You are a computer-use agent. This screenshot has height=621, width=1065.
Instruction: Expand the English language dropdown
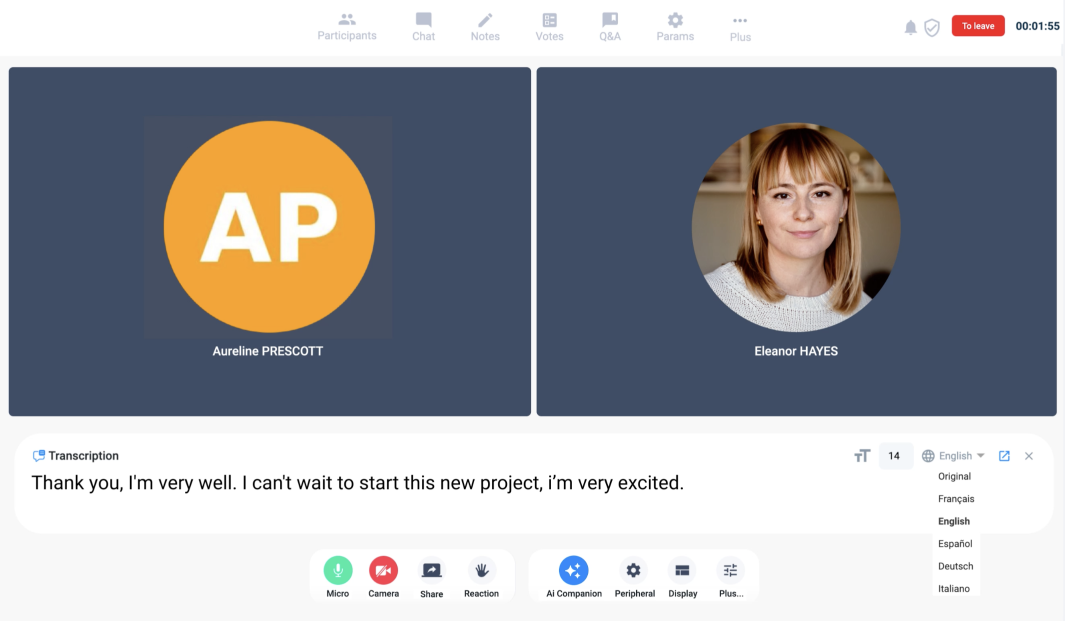click(954, 456)
